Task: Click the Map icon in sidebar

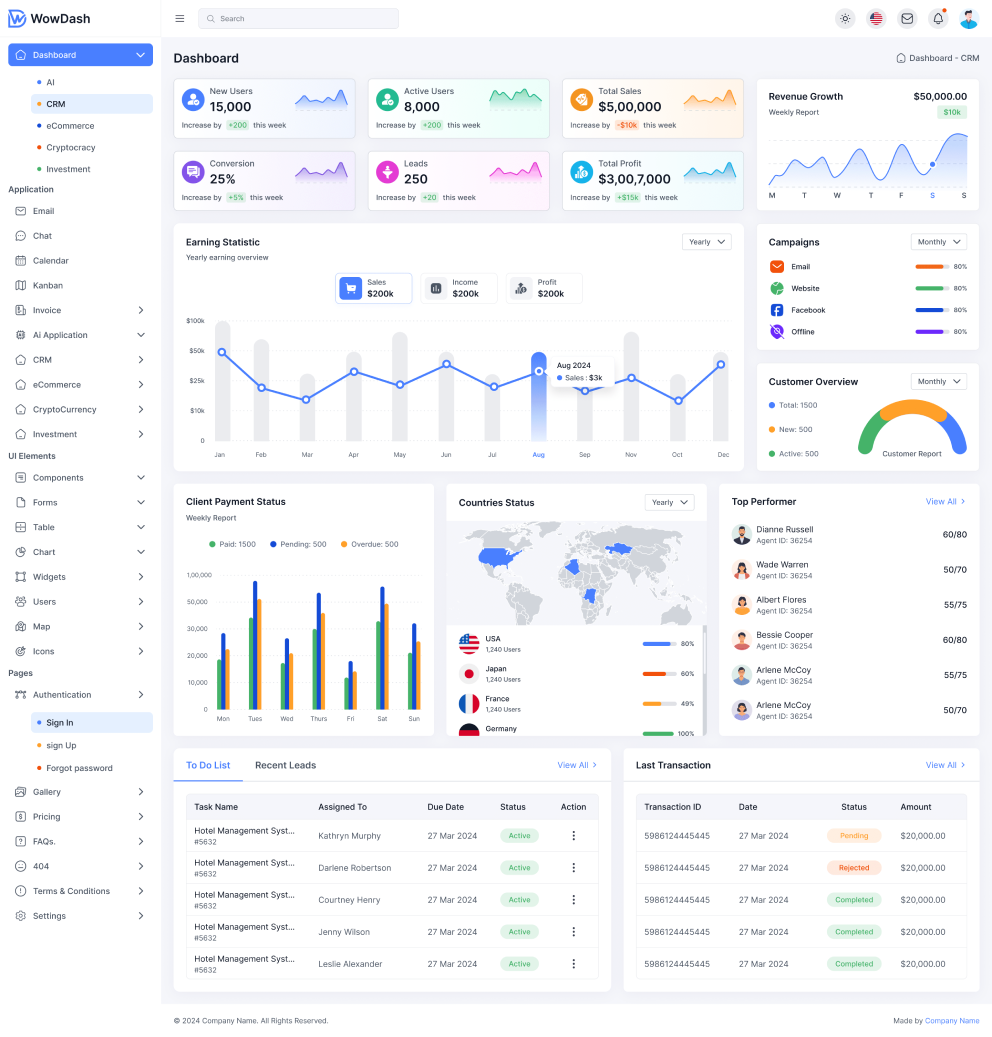Action: pos(21,626)
